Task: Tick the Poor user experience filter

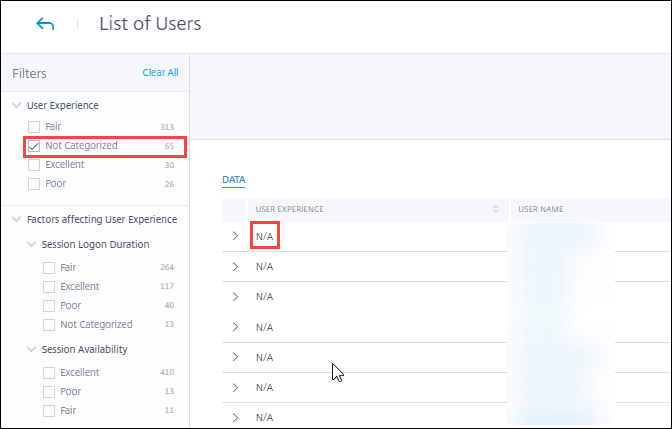Action: point(34,184)
